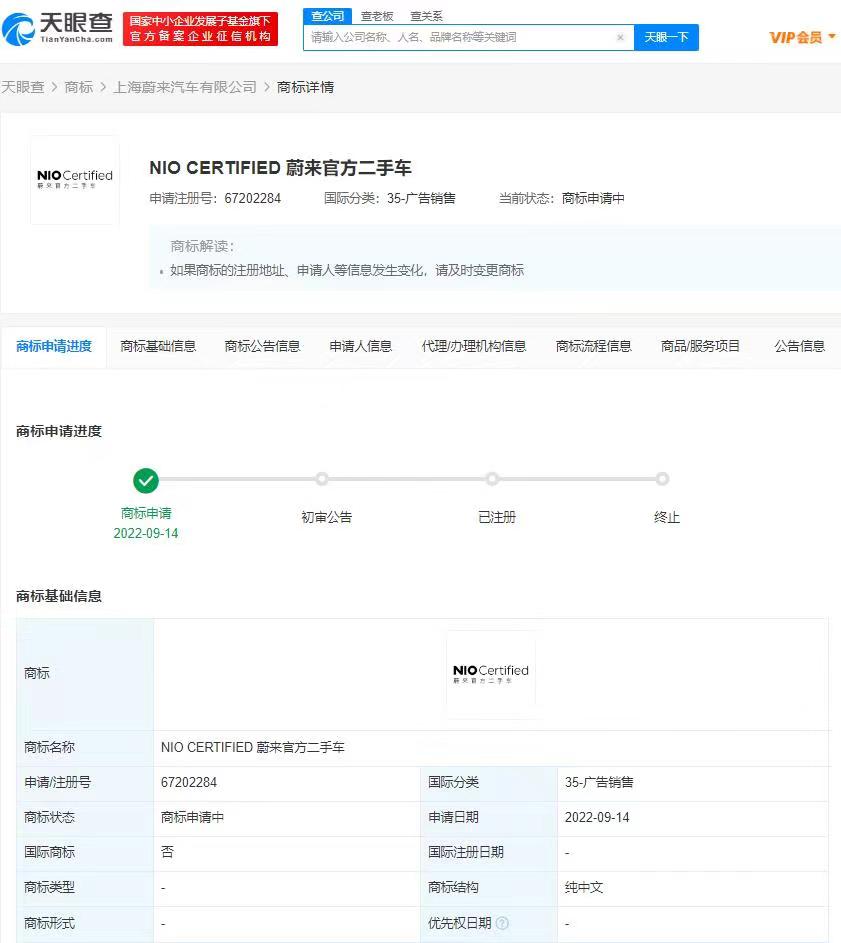Viewport: 841px width, 943px height.
Task: Expand the VIP会员 dropdown
Action: [802, 38]
